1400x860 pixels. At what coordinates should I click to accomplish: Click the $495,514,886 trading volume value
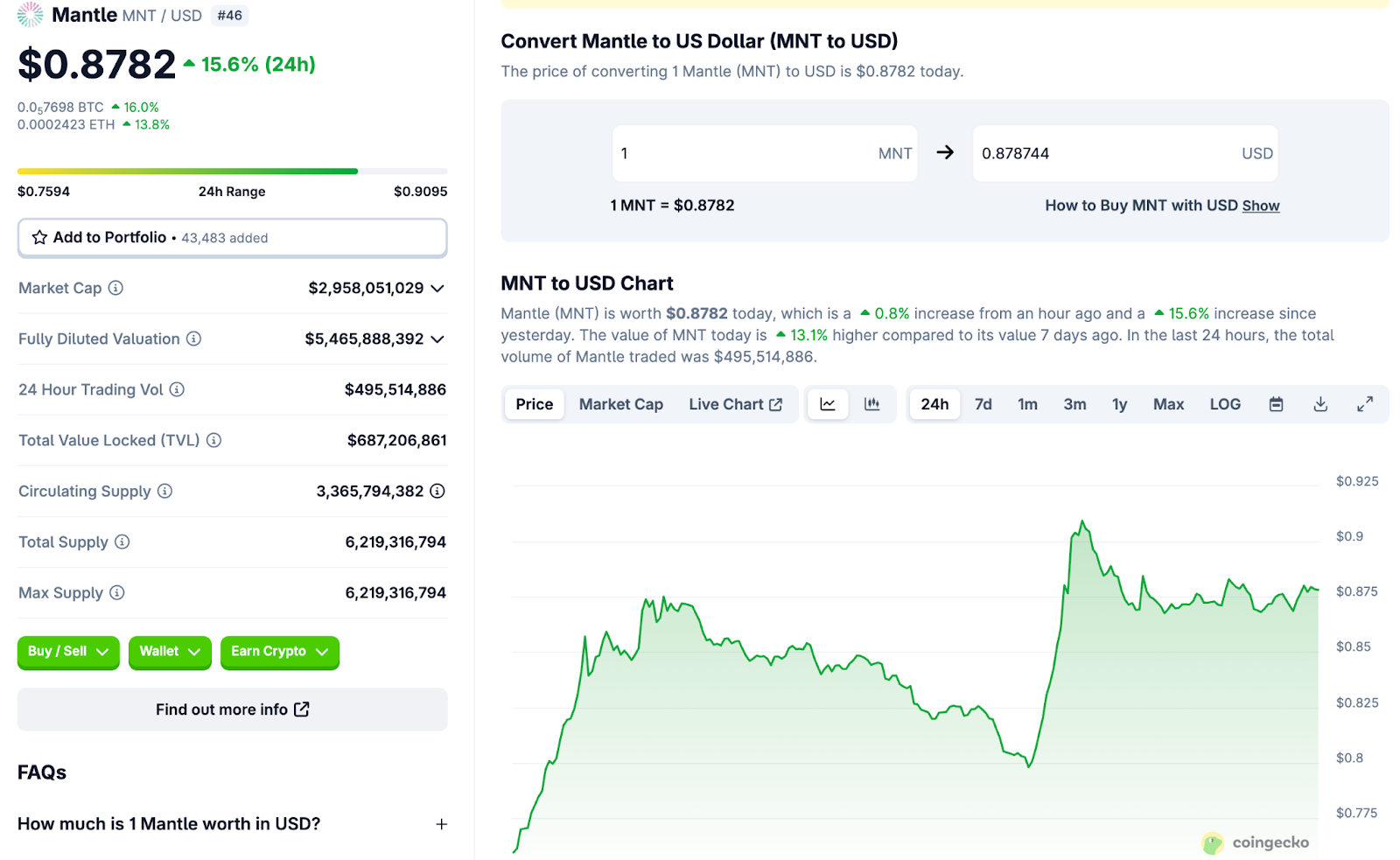pyautogui.click(x=395, y=389)
